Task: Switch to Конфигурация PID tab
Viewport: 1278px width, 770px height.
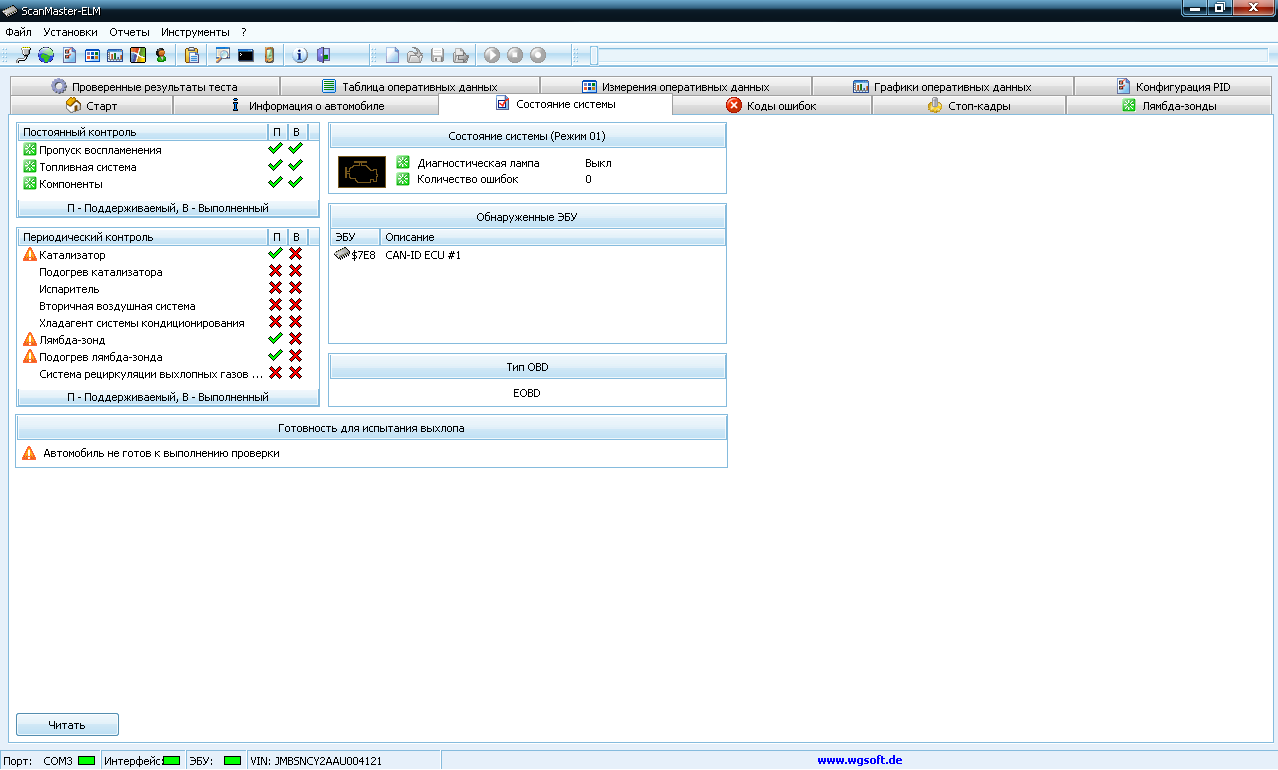Action: [x=1173, y=87]
